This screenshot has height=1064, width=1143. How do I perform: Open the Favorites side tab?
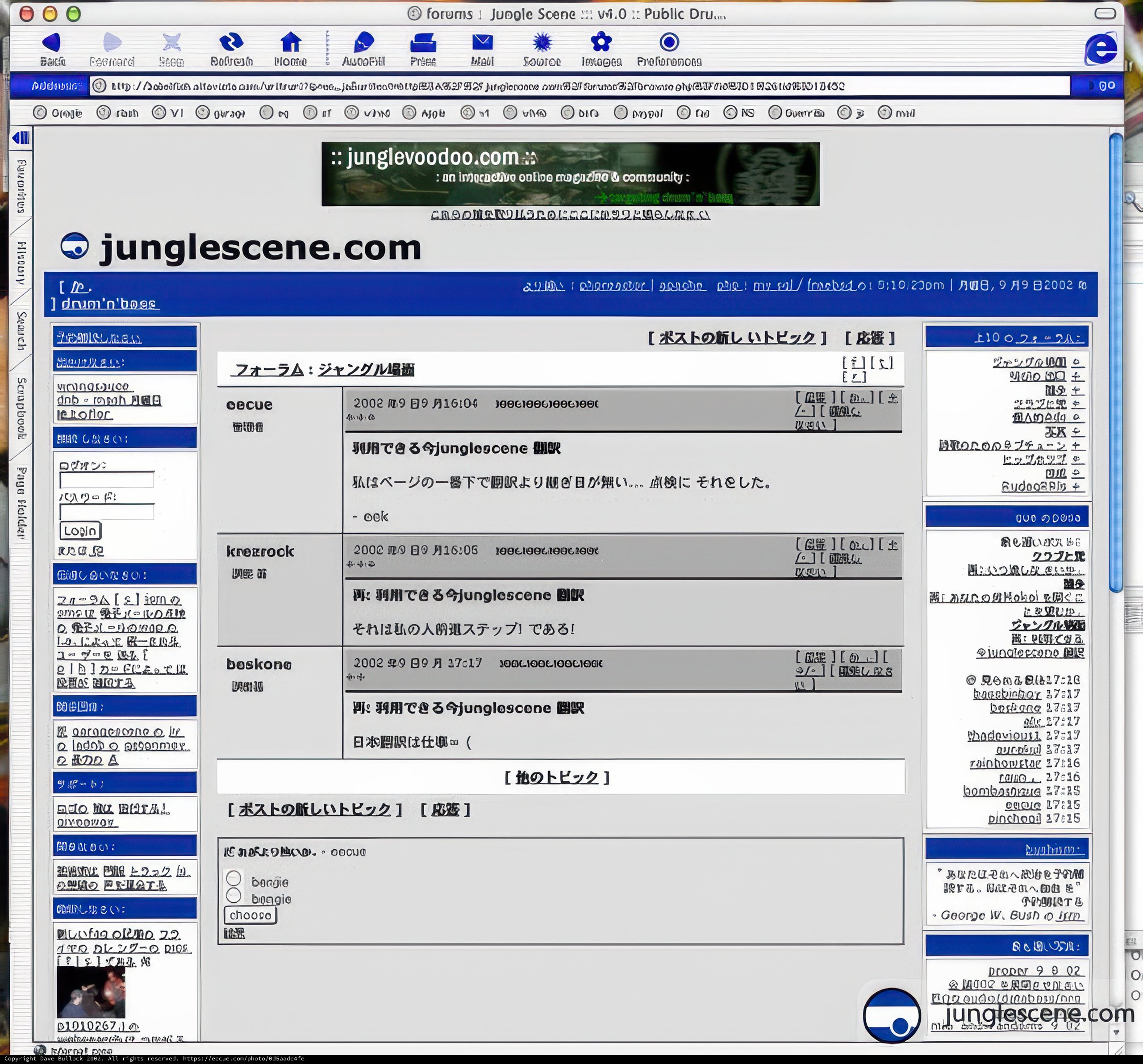[21, 186]
